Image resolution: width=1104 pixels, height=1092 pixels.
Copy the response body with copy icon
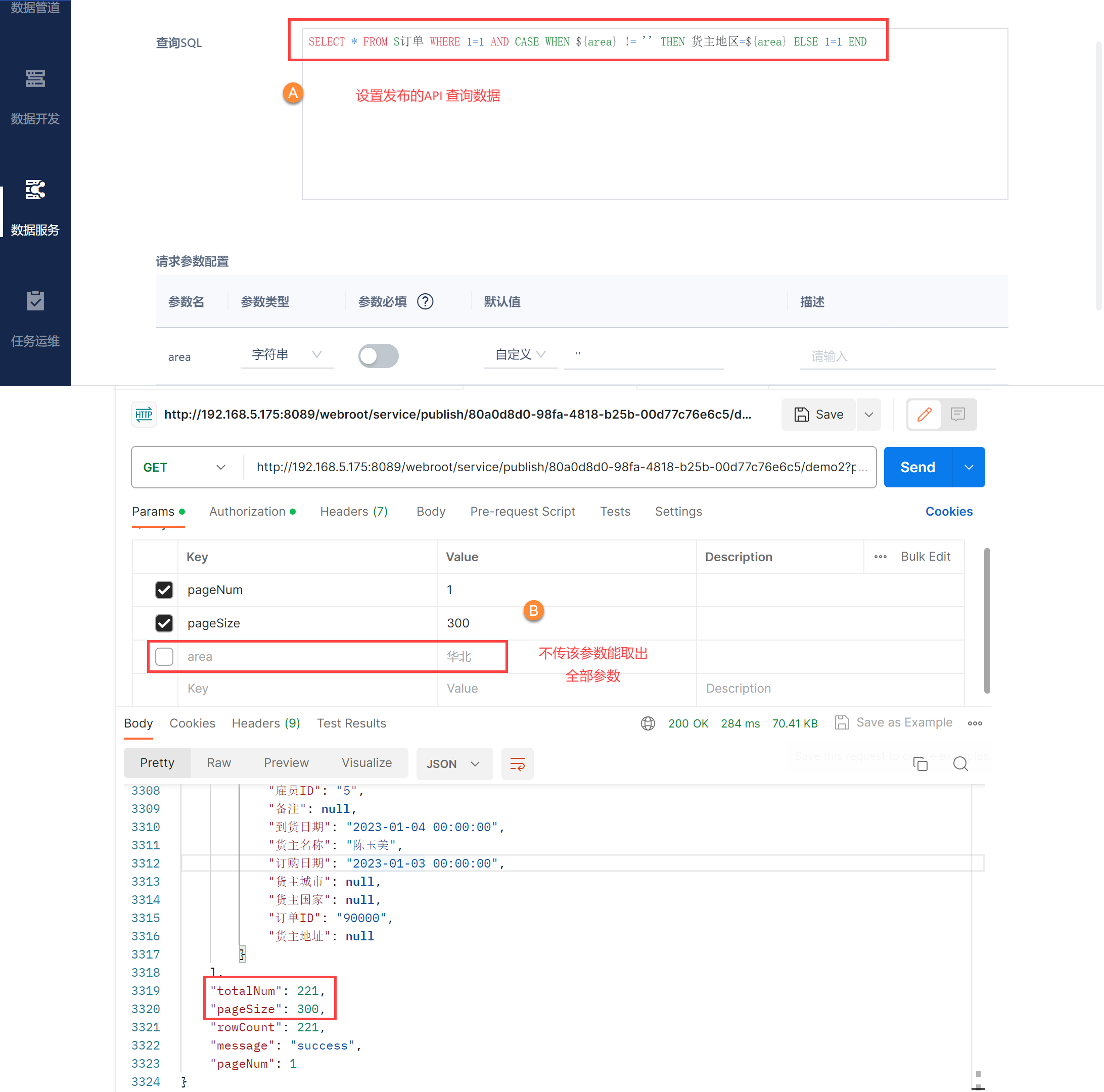coord(920,764)
